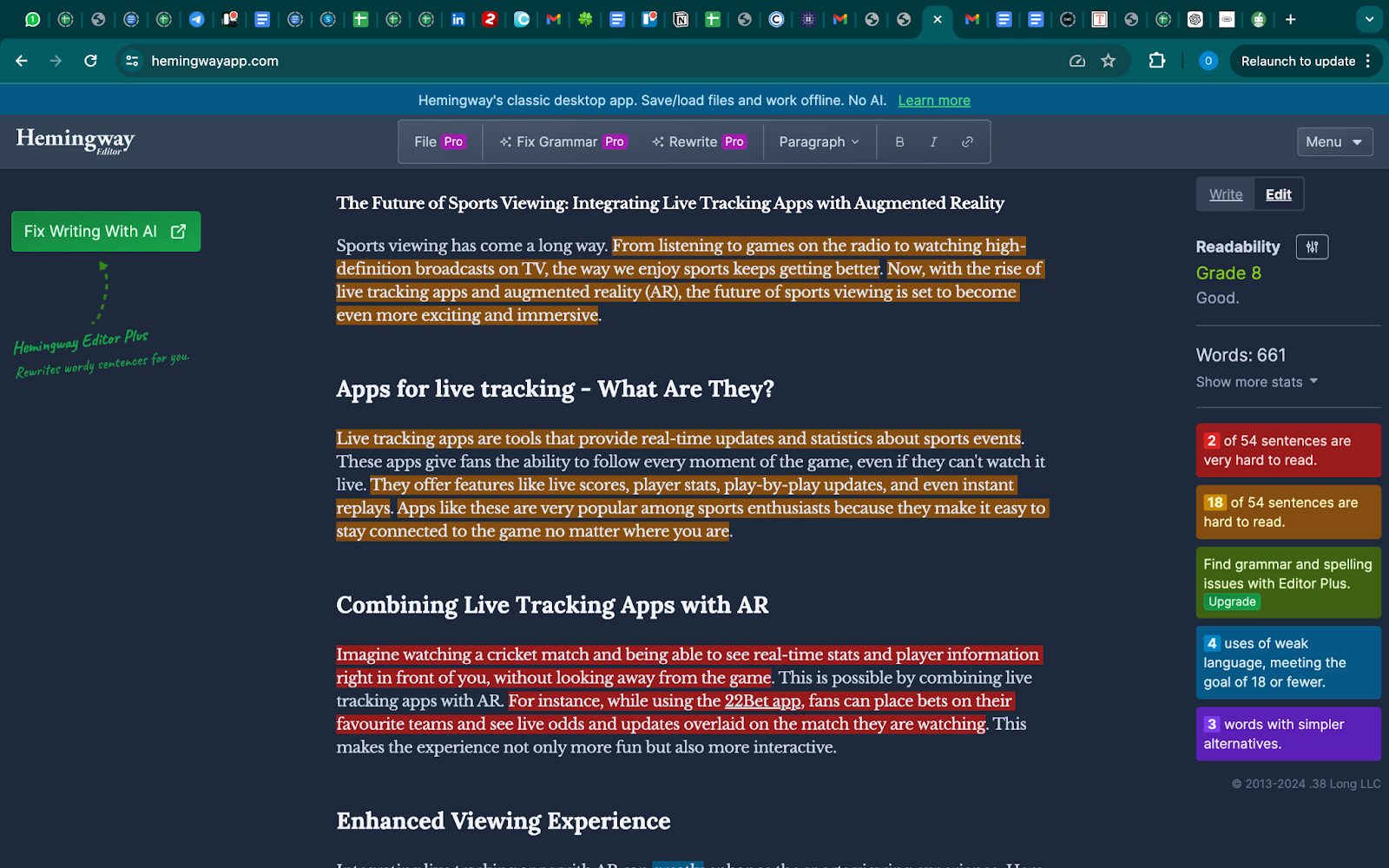Toggle italic formatting in editor toolbar

(933, 141)
